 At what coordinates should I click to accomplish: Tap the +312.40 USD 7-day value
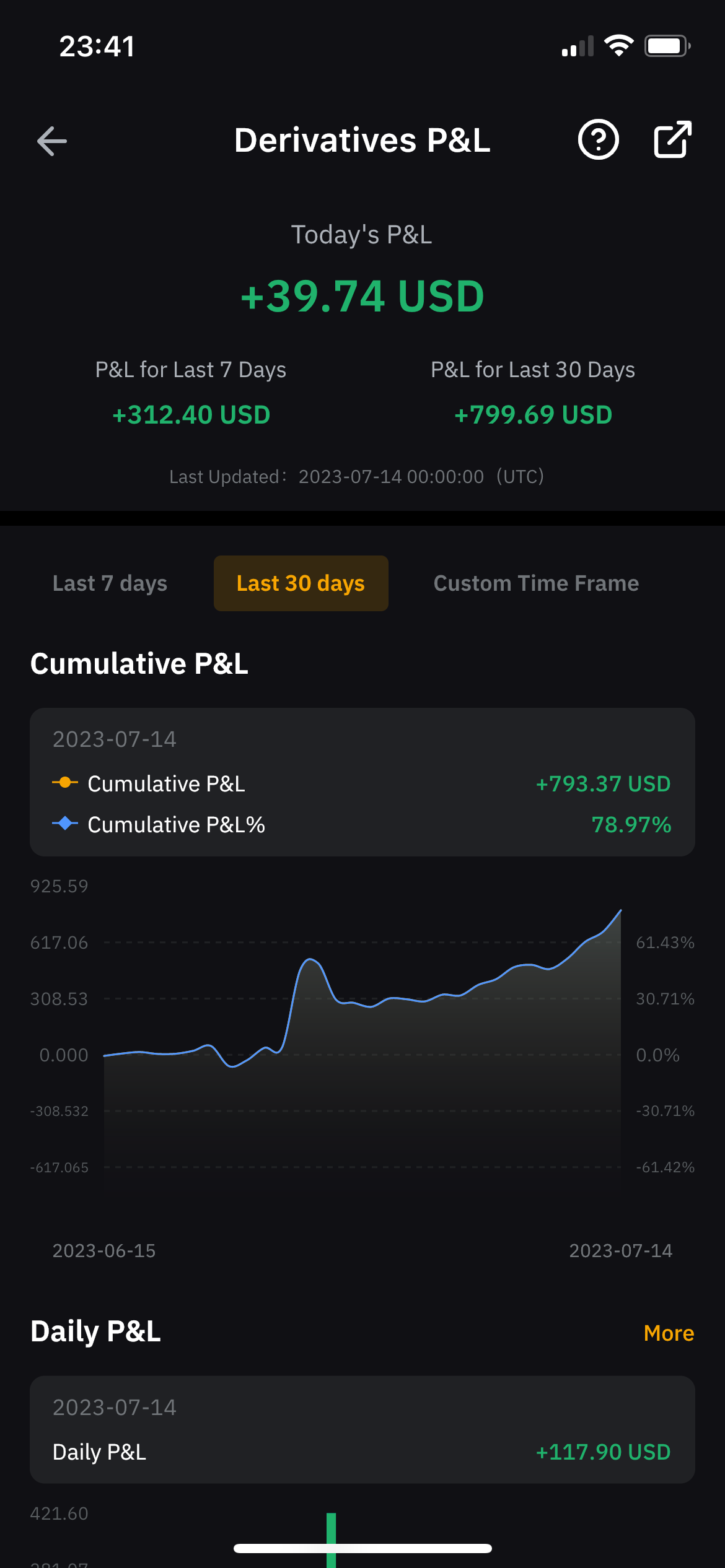[x=191, y=415]
